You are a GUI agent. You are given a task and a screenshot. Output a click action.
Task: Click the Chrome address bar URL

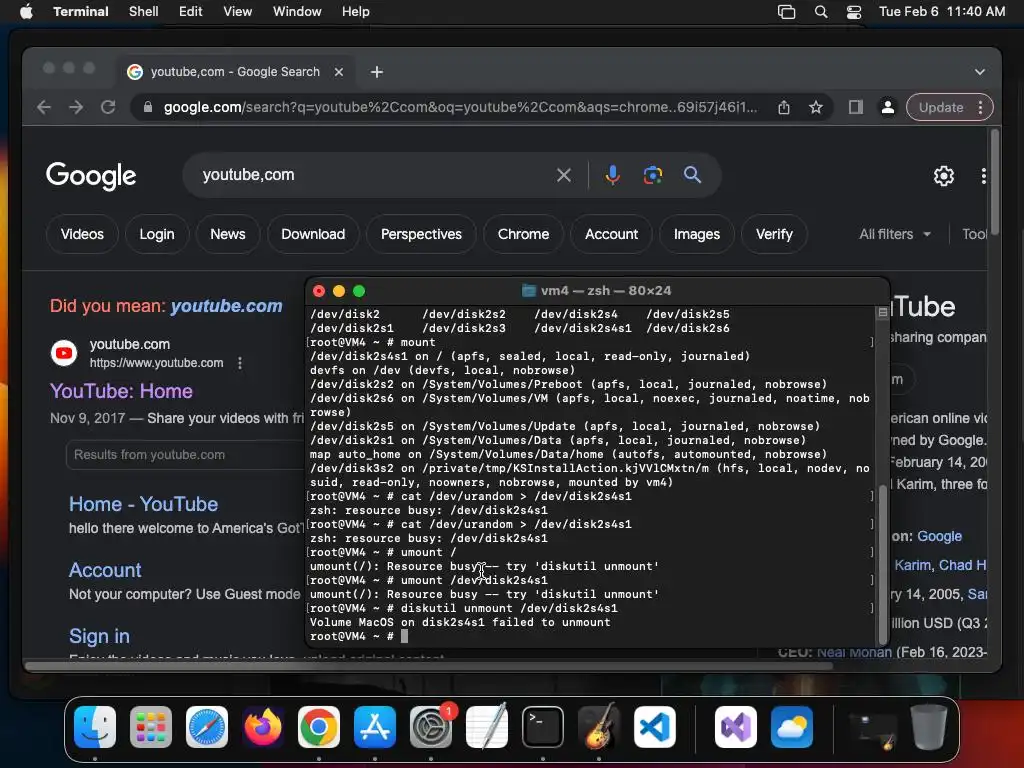pos(460,107)
